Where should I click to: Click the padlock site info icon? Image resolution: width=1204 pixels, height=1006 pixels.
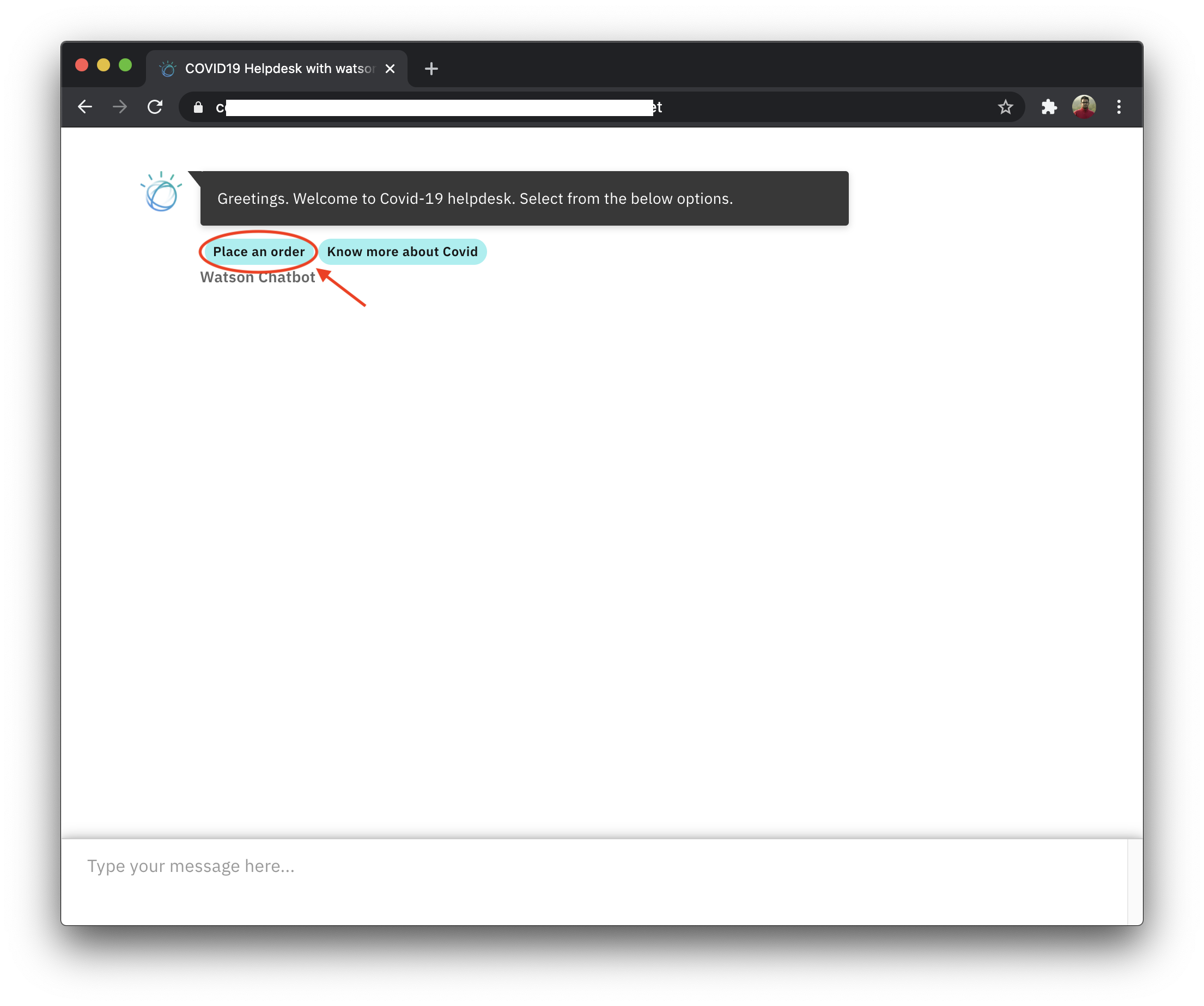point(198,107)
